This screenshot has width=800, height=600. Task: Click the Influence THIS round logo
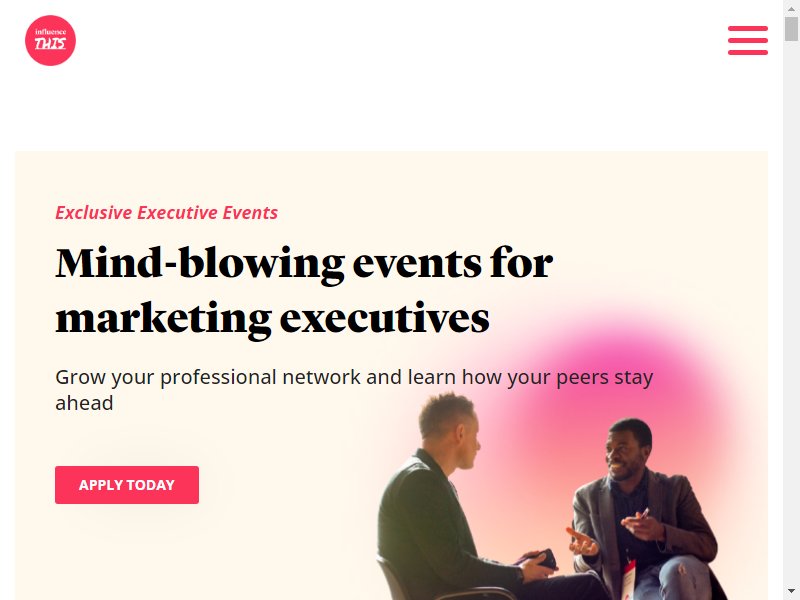(x=51, y=40)
